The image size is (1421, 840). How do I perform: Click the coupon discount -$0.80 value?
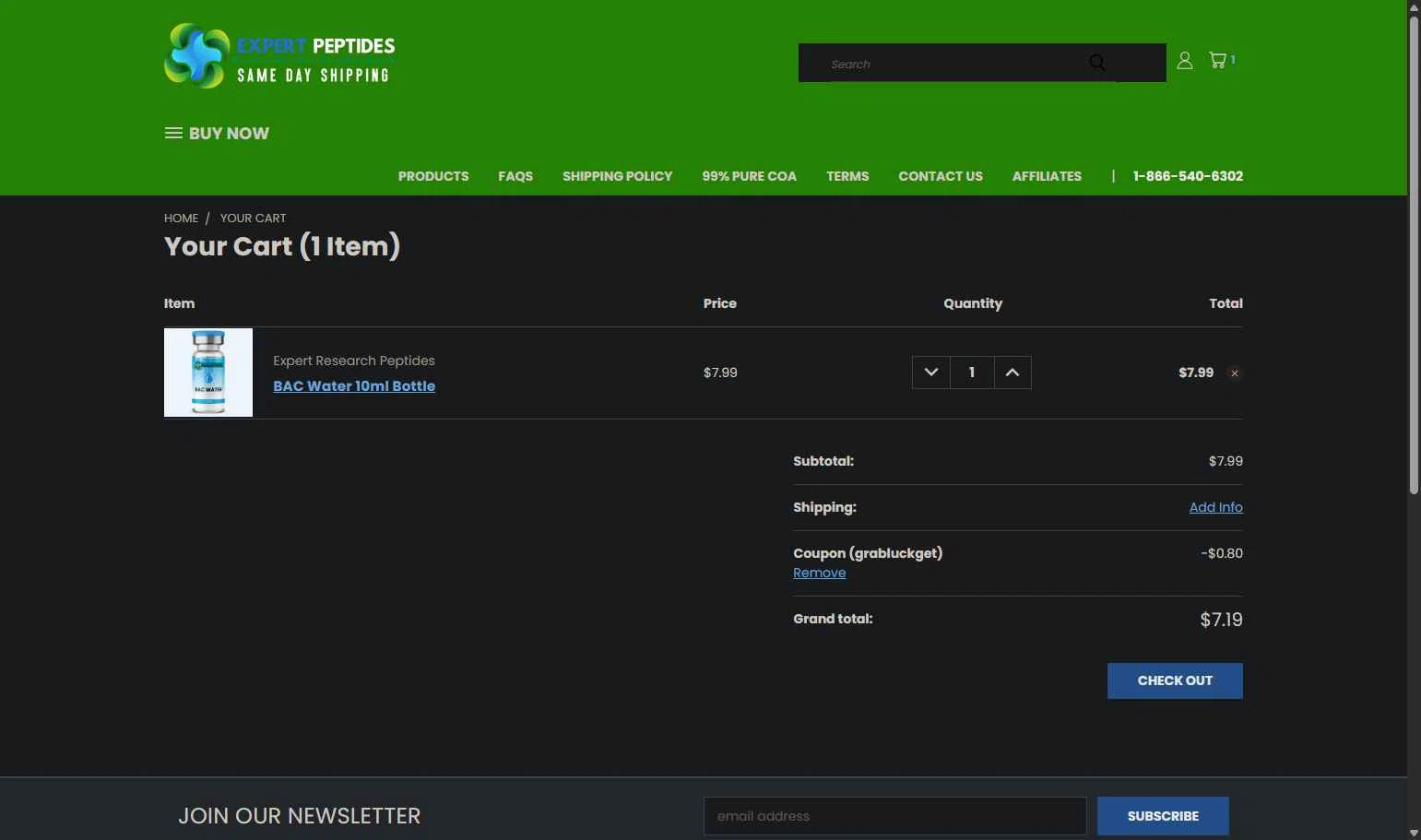click(1222, 553)
